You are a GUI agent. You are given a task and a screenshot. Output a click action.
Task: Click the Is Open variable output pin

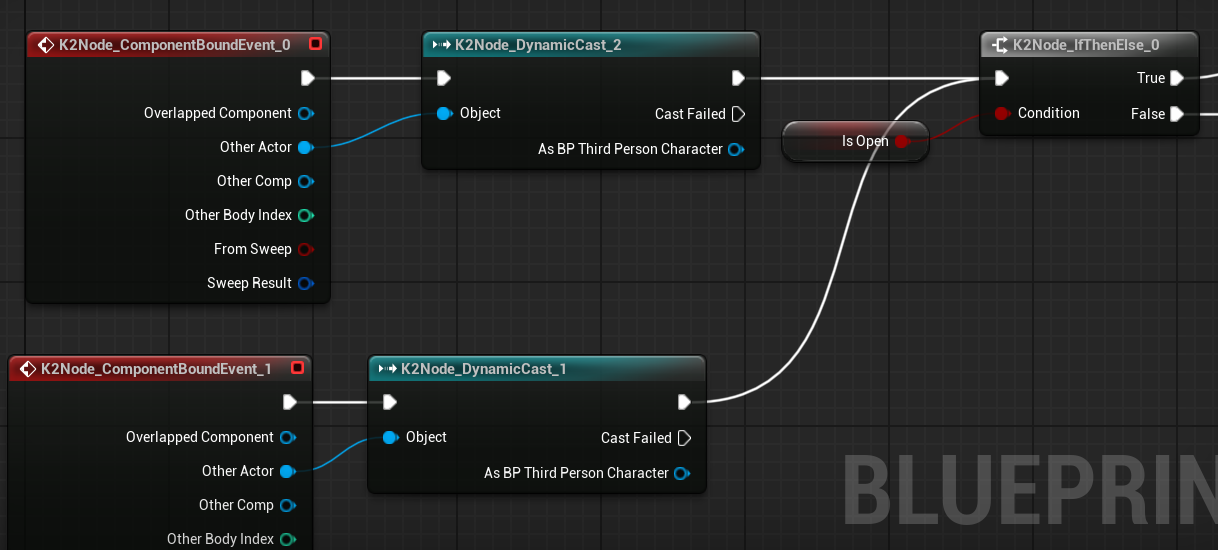902,141
